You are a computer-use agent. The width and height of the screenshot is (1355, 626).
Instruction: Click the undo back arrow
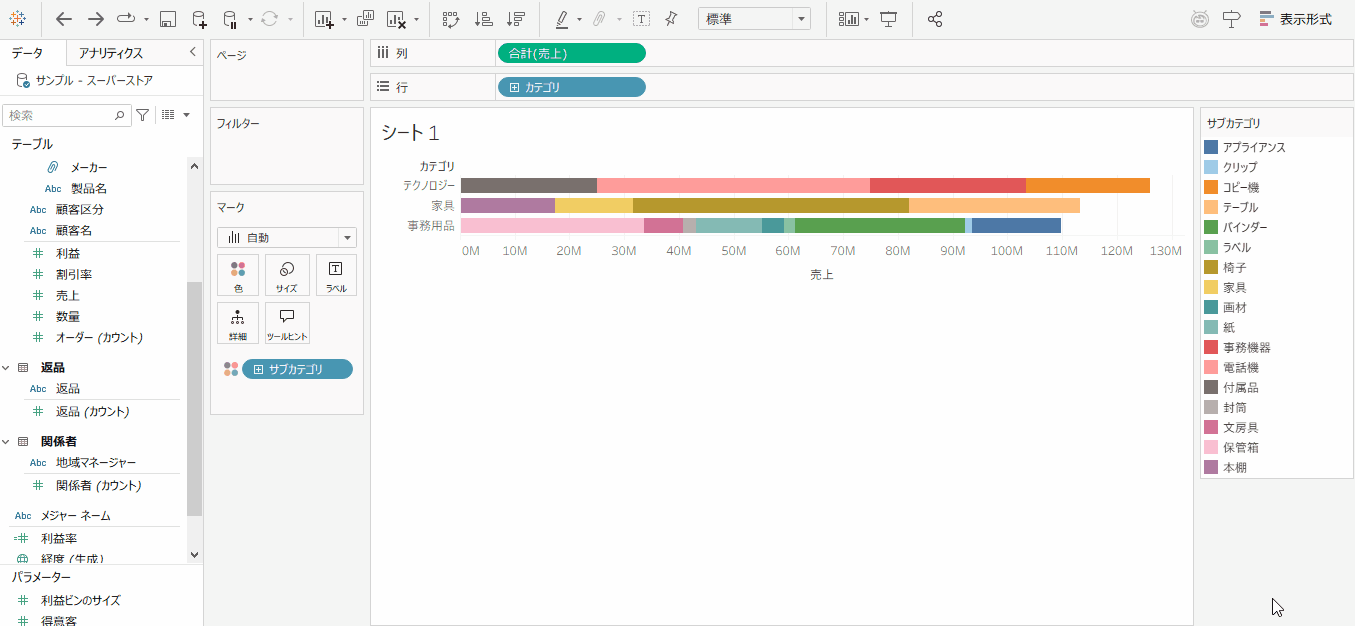click(64, 19)
